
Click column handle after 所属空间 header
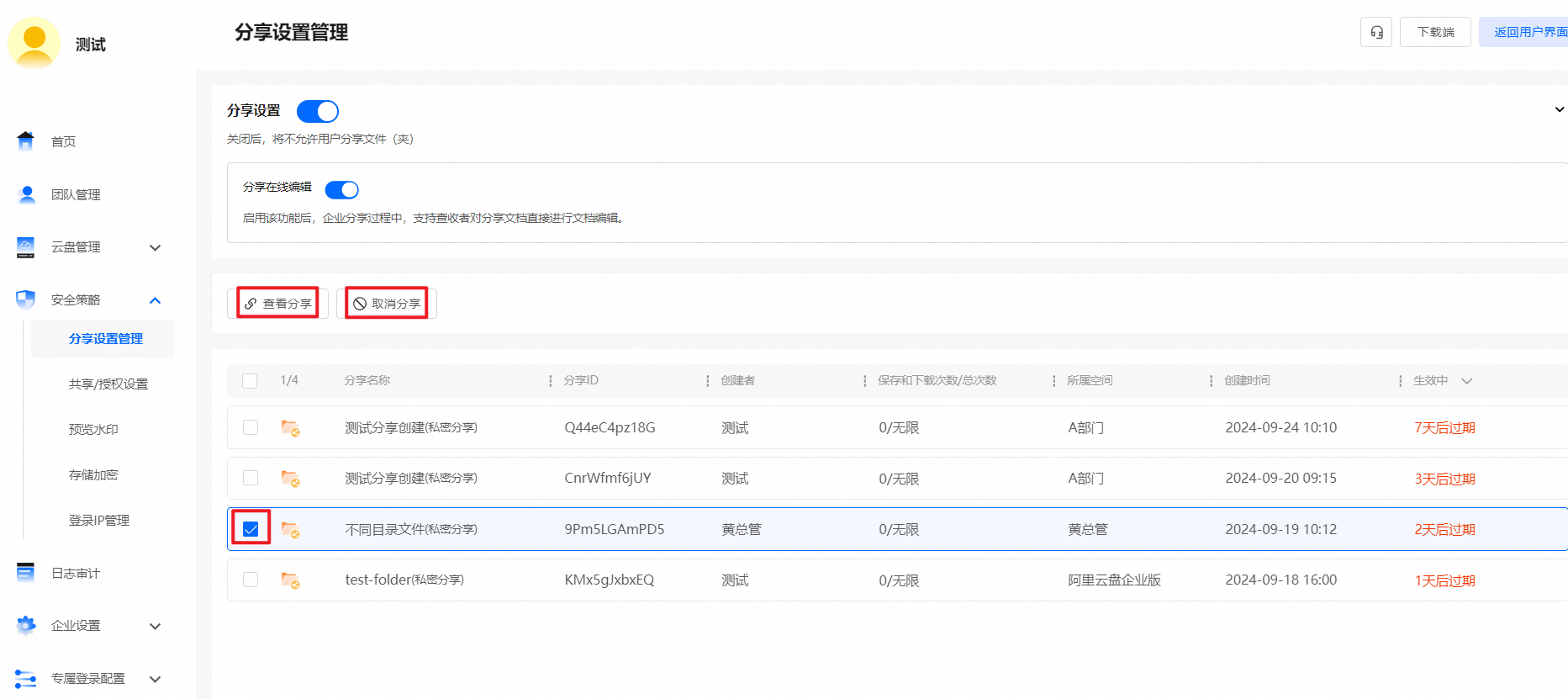click(x=1212, y=381)
